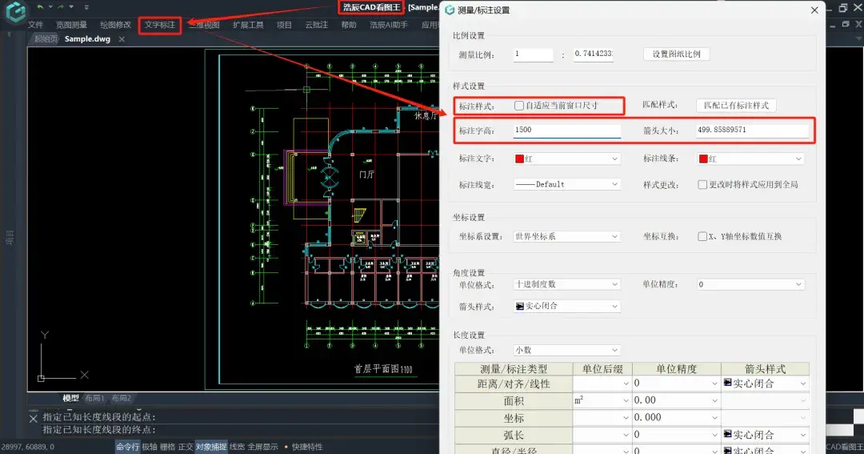
Task: Switch to the 布局1 tab
Action: 94,398
